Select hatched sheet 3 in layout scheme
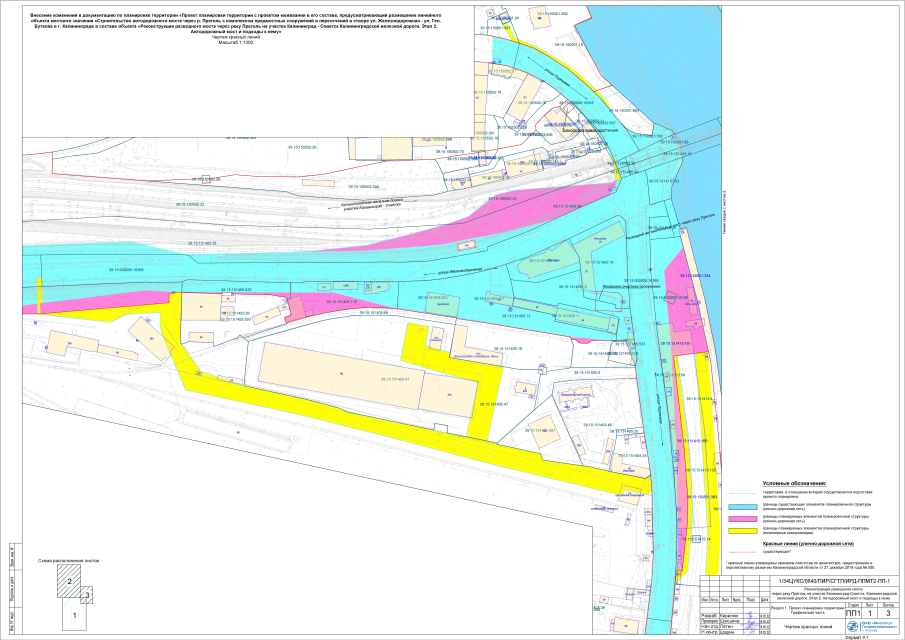The height and width of the screenshot is (640, 905). pyautogui.click(x=87, y=594)
